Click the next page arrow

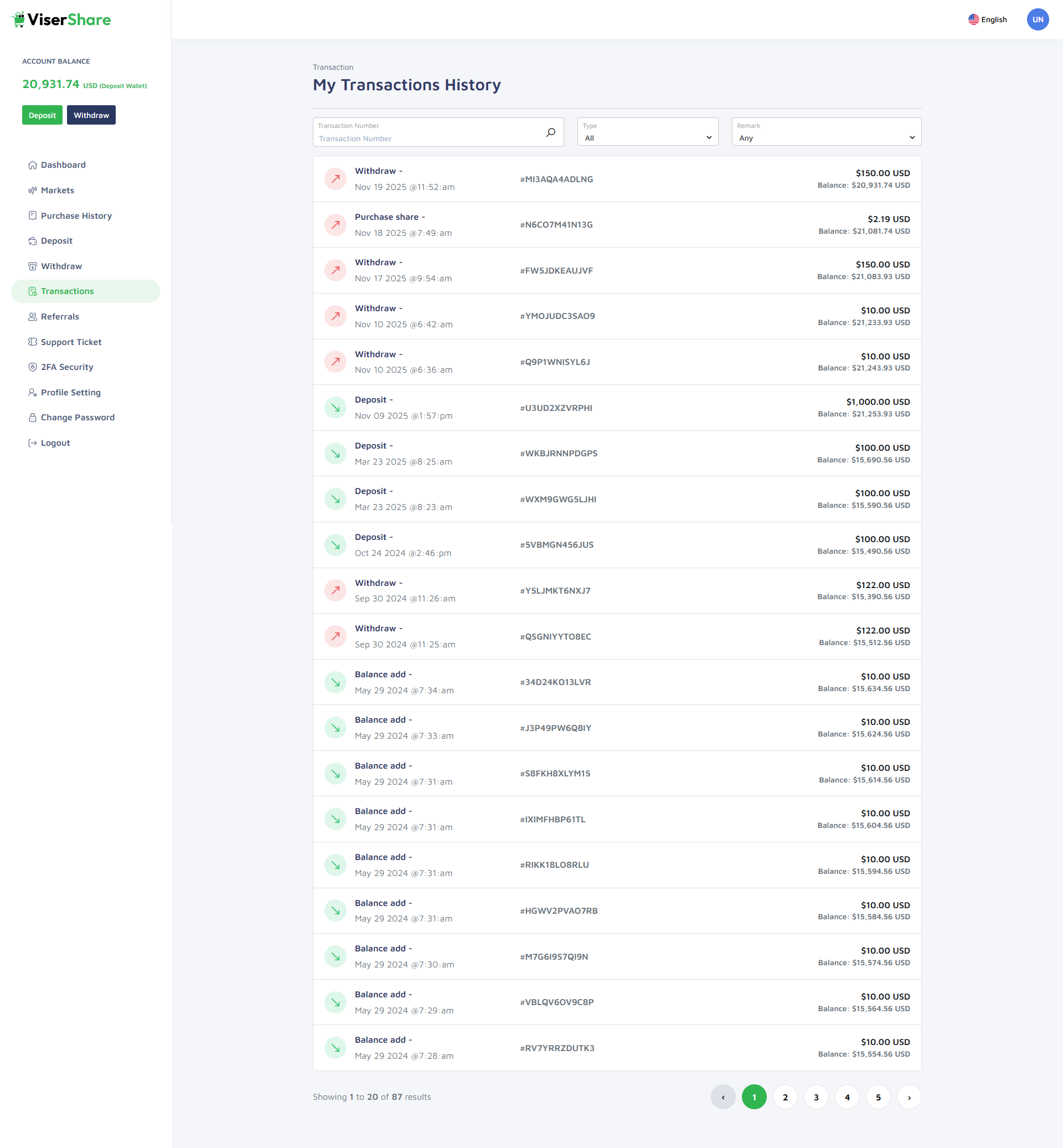[909, 1097]
